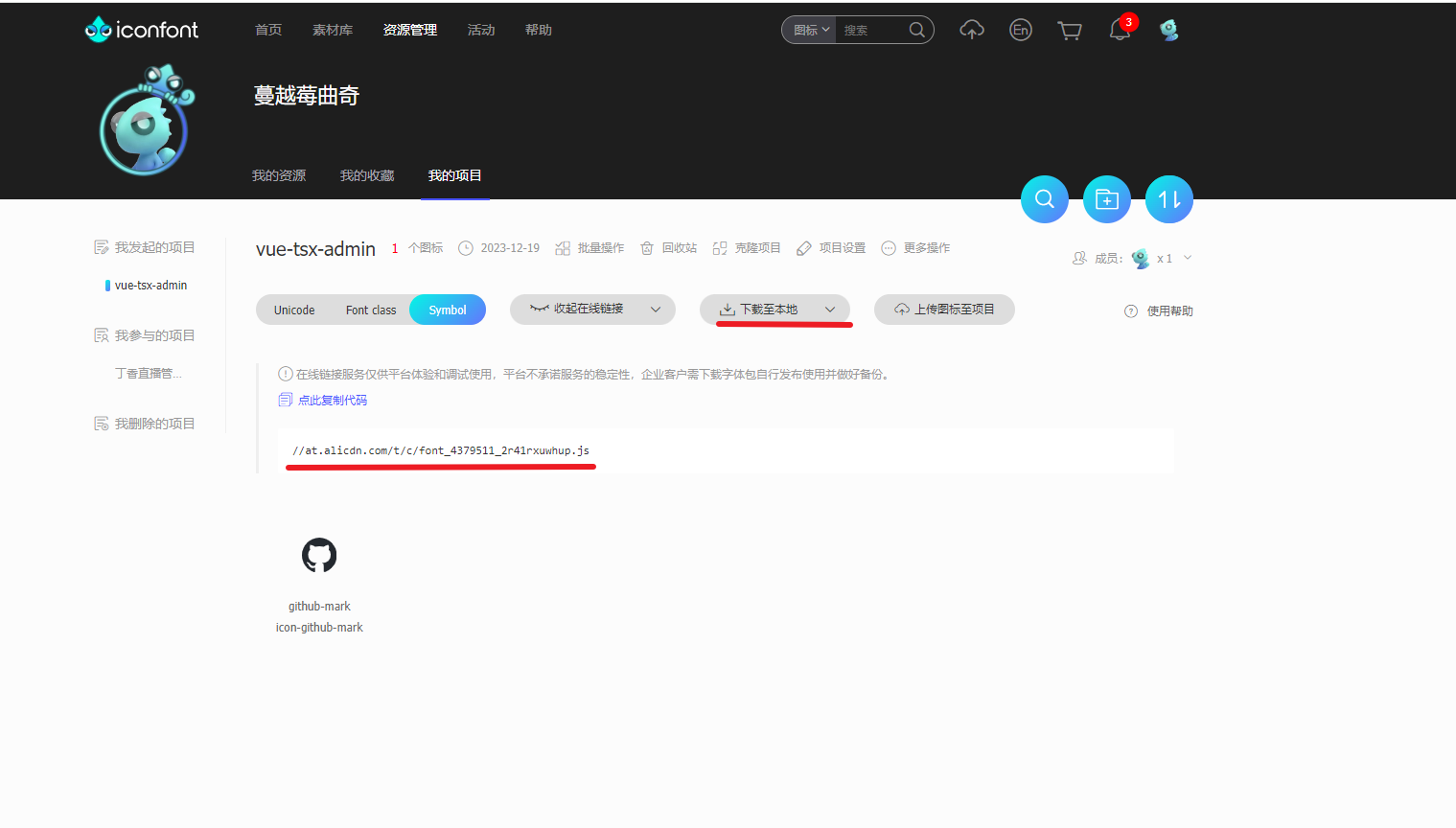Click the 成员 members icon
The width and height of the screenshot is (1456, 828).
[1079, 258]
